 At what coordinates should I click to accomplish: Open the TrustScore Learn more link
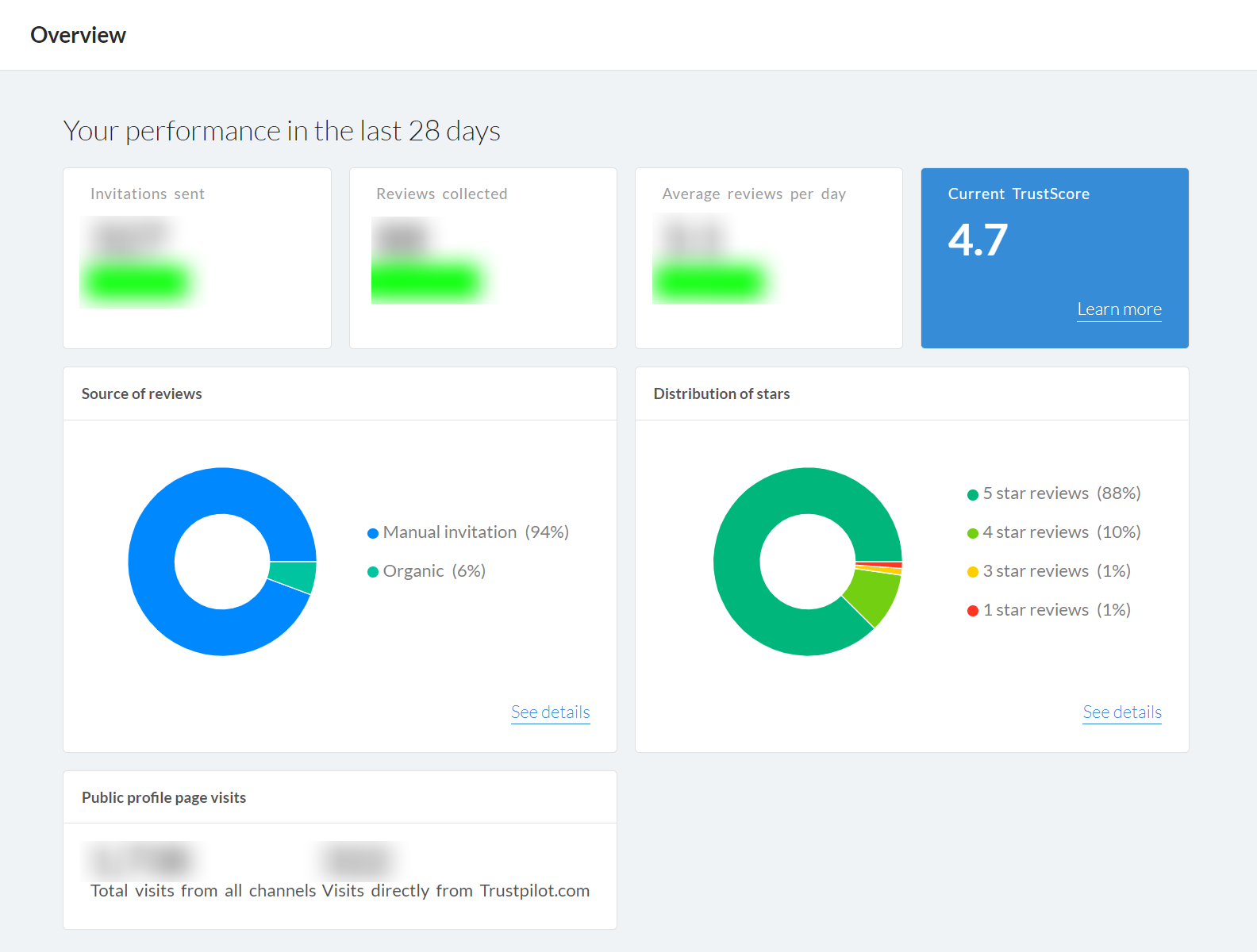pos(1119,309)
